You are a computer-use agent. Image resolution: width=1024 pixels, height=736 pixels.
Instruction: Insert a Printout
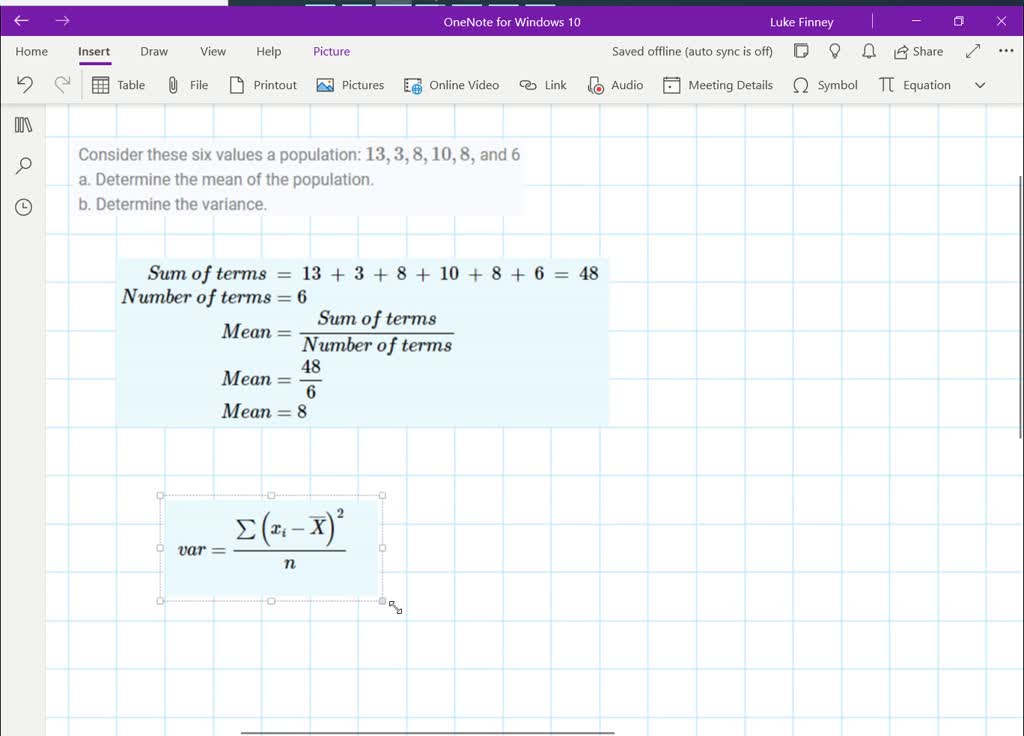tap(262, 85)
